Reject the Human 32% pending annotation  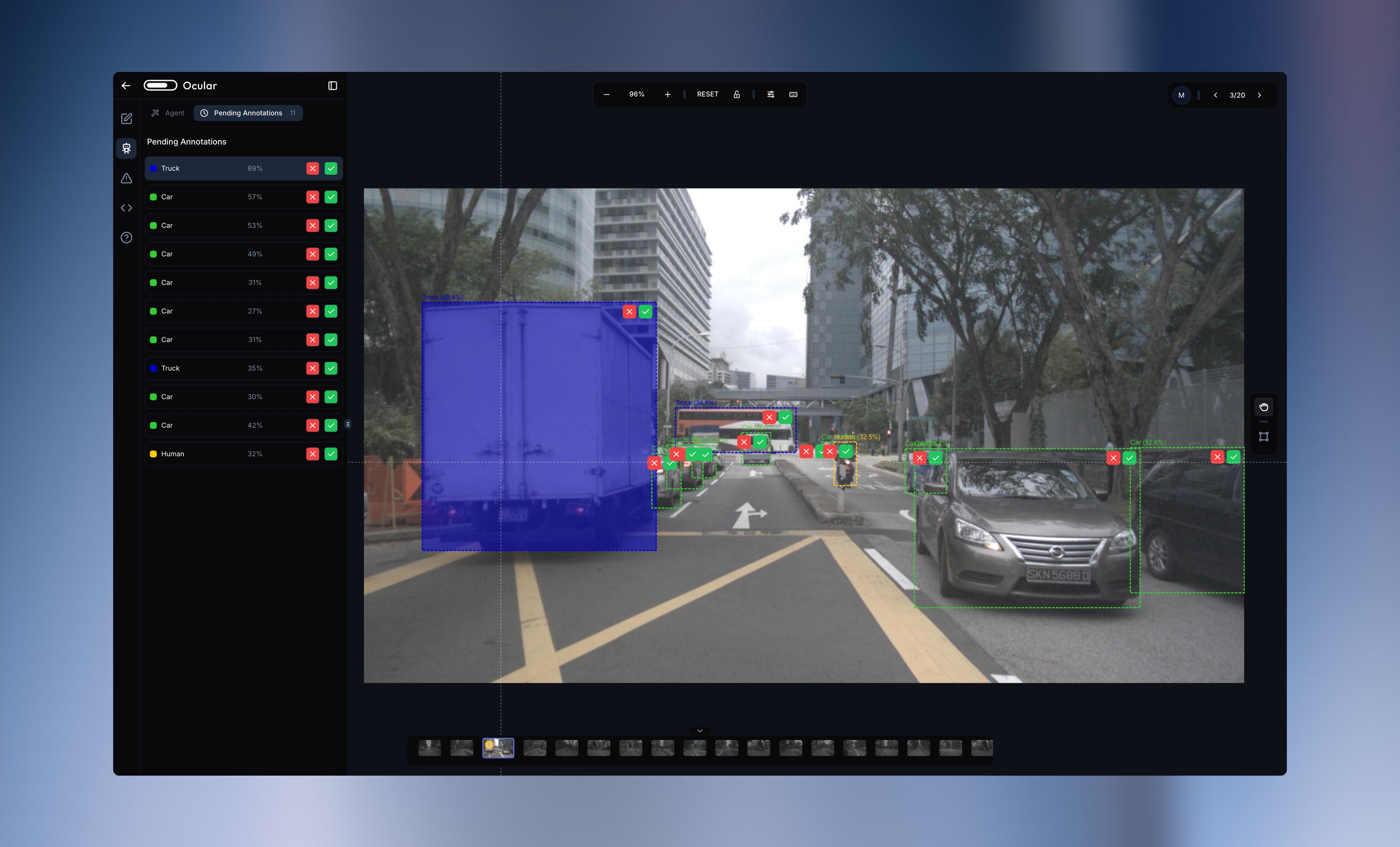point(312,454)
